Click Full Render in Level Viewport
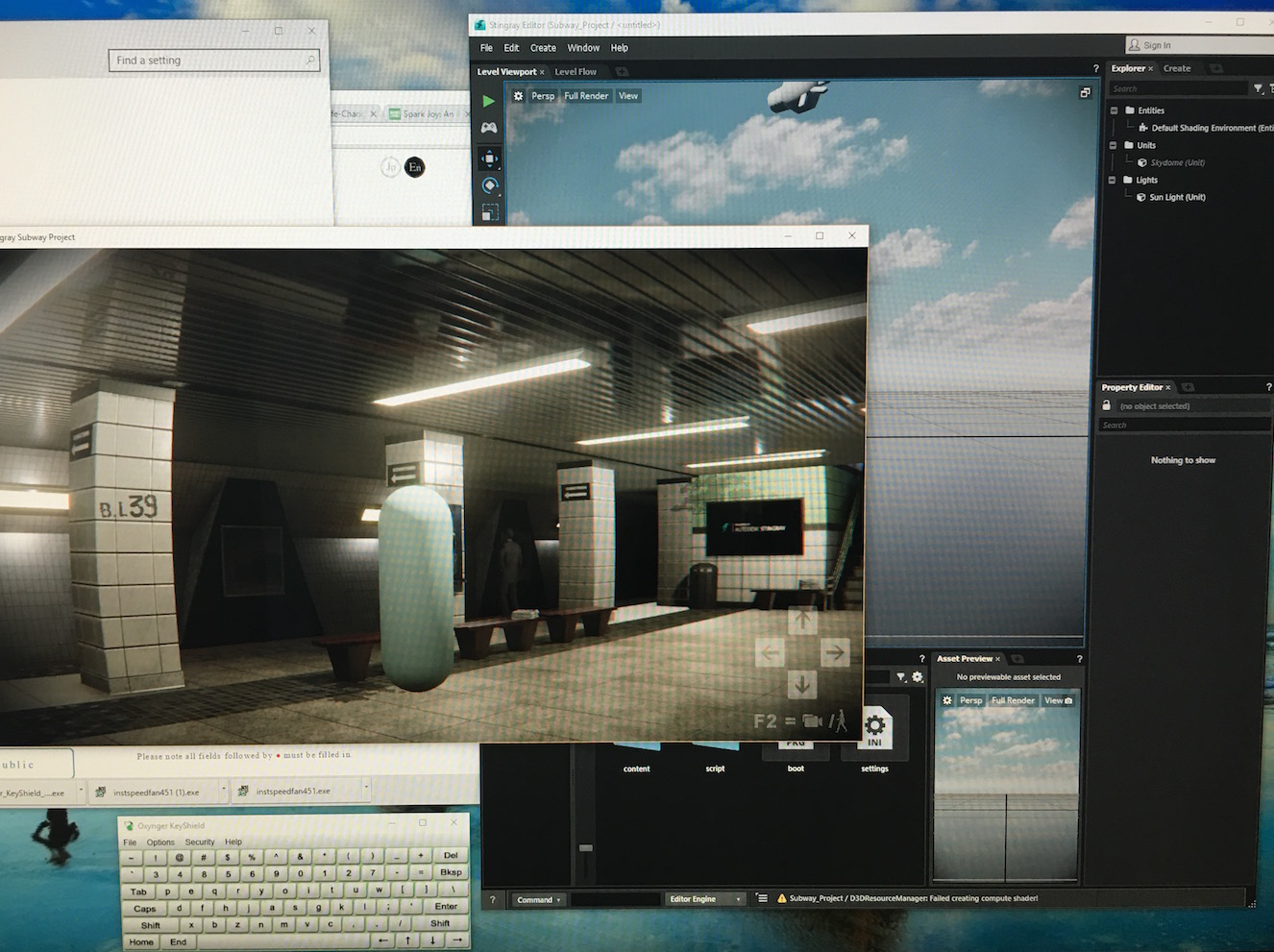Image resolution: width=1274 pixels, height=952 pixels. [586, 96]
